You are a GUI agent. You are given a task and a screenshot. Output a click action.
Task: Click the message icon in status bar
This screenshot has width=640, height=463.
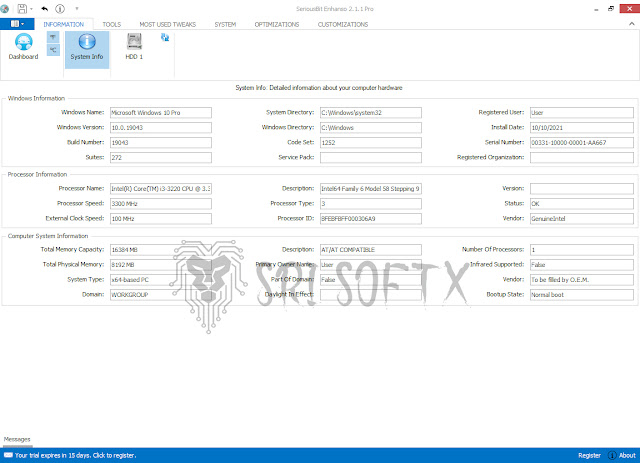(8, 455)
